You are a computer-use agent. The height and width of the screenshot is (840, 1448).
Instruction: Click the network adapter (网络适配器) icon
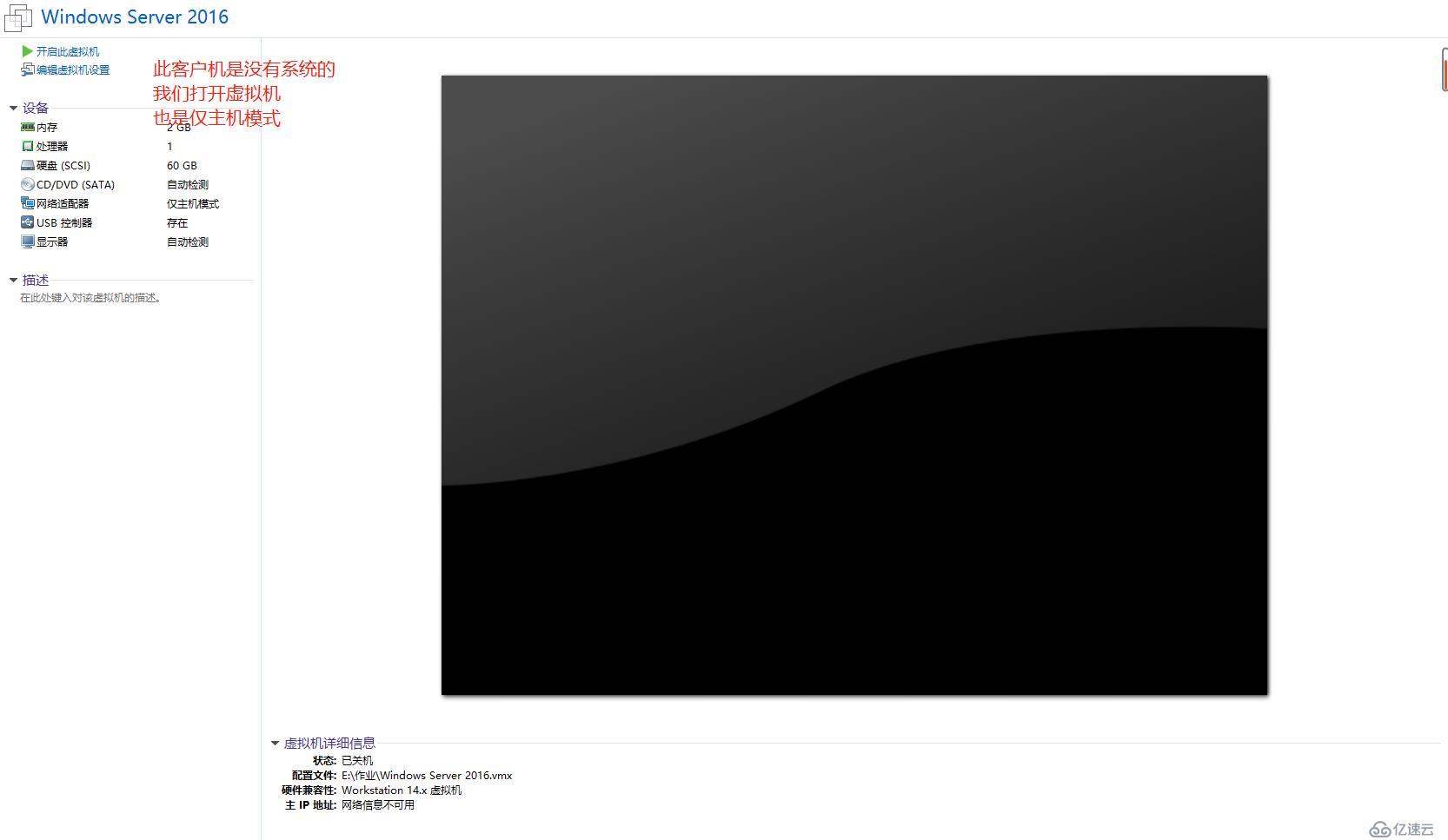tap(27, 203)
